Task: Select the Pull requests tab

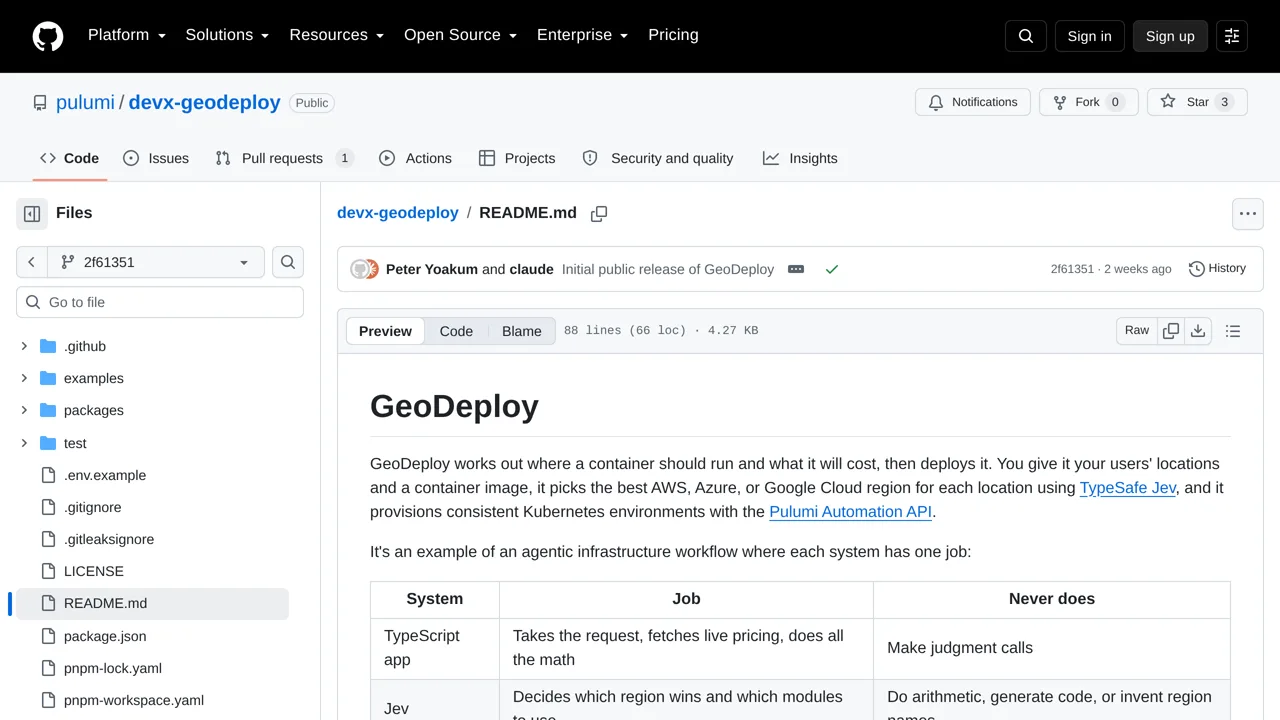Action: [284, 158]
